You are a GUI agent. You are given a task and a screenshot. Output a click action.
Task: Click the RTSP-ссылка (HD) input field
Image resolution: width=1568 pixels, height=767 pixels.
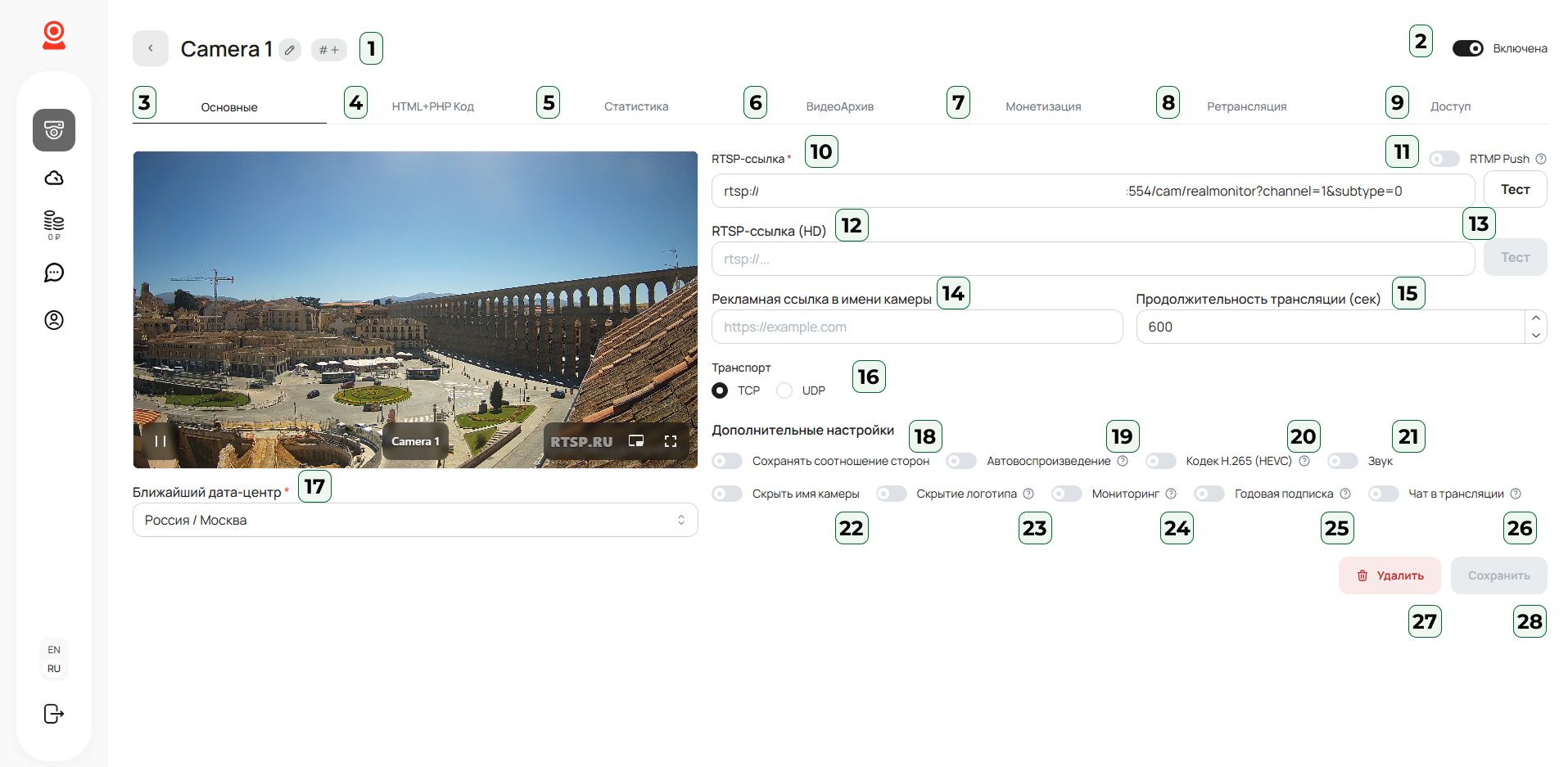pos(1093,259)
